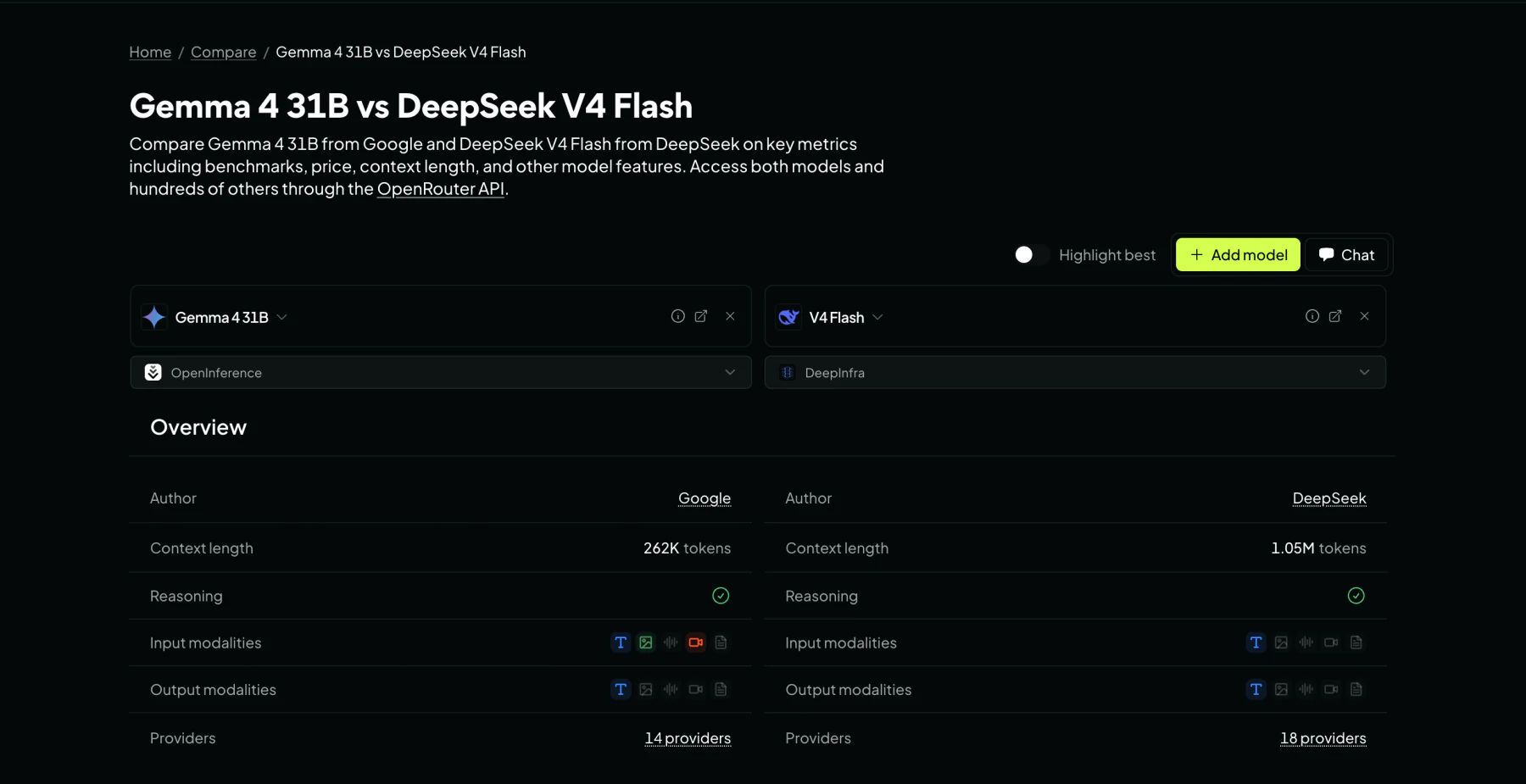1526x784 pixels.
Task: Open the 14 providers link
Action: (688, 738)
